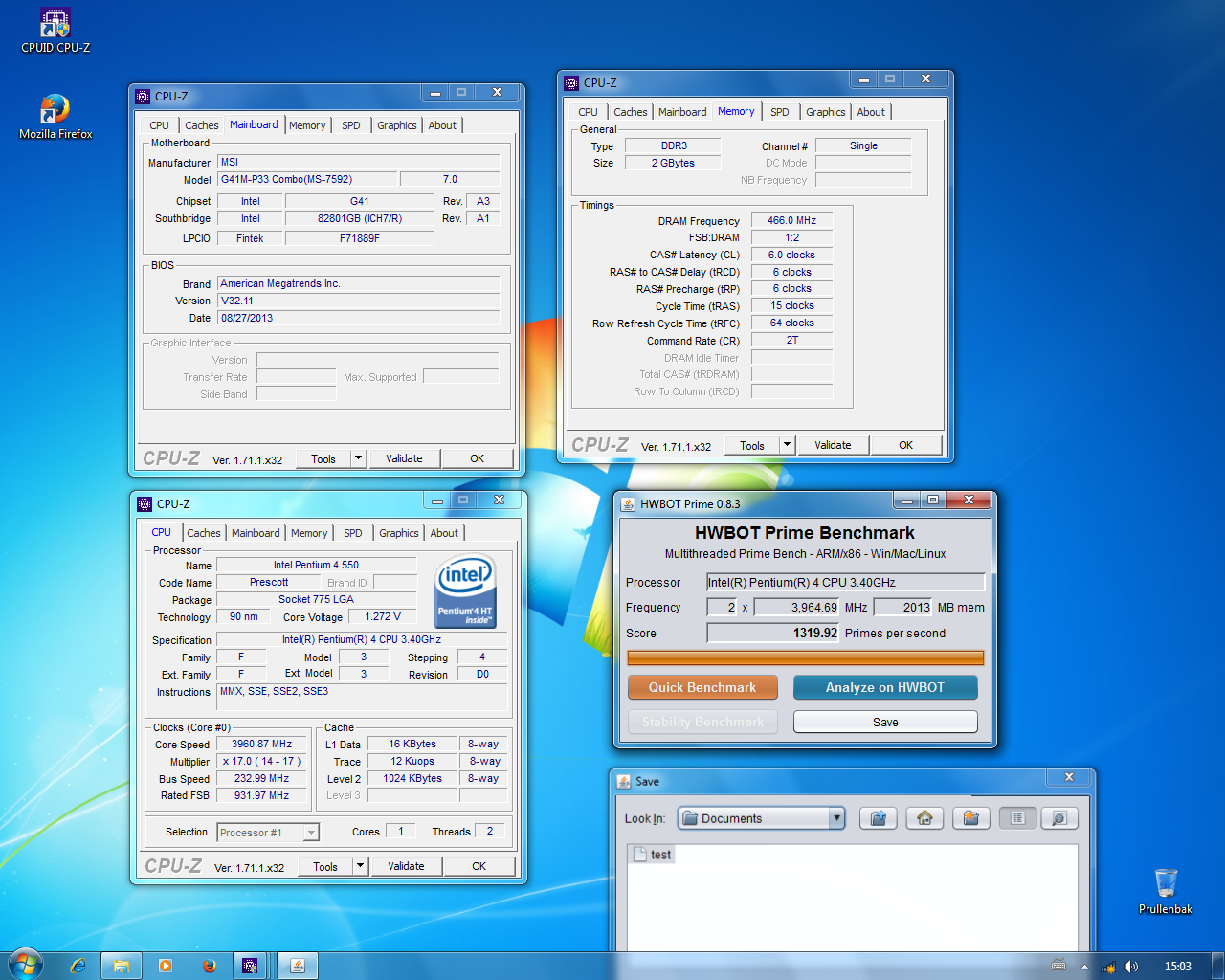The image size is (1225, 980).
Task: Click Validate in the Mainboard window
Action: [404, 458]
